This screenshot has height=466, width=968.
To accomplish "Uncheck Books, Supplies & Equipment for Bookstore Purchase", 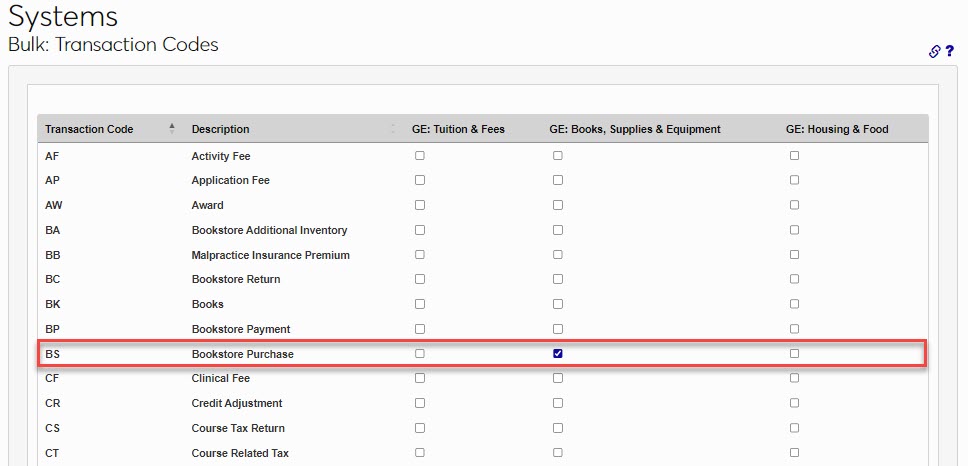I will click(x=558, y=354).
